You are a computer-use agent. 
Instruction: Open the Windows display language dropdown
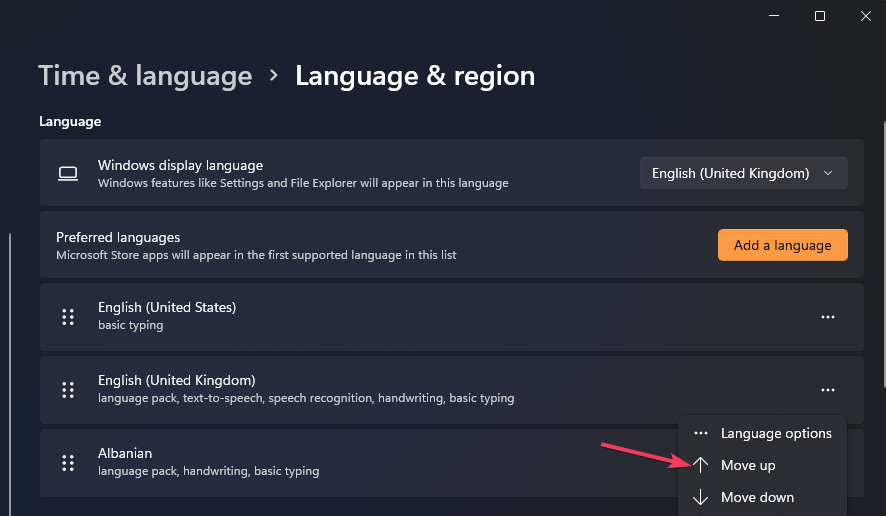[x=744, y=173]
